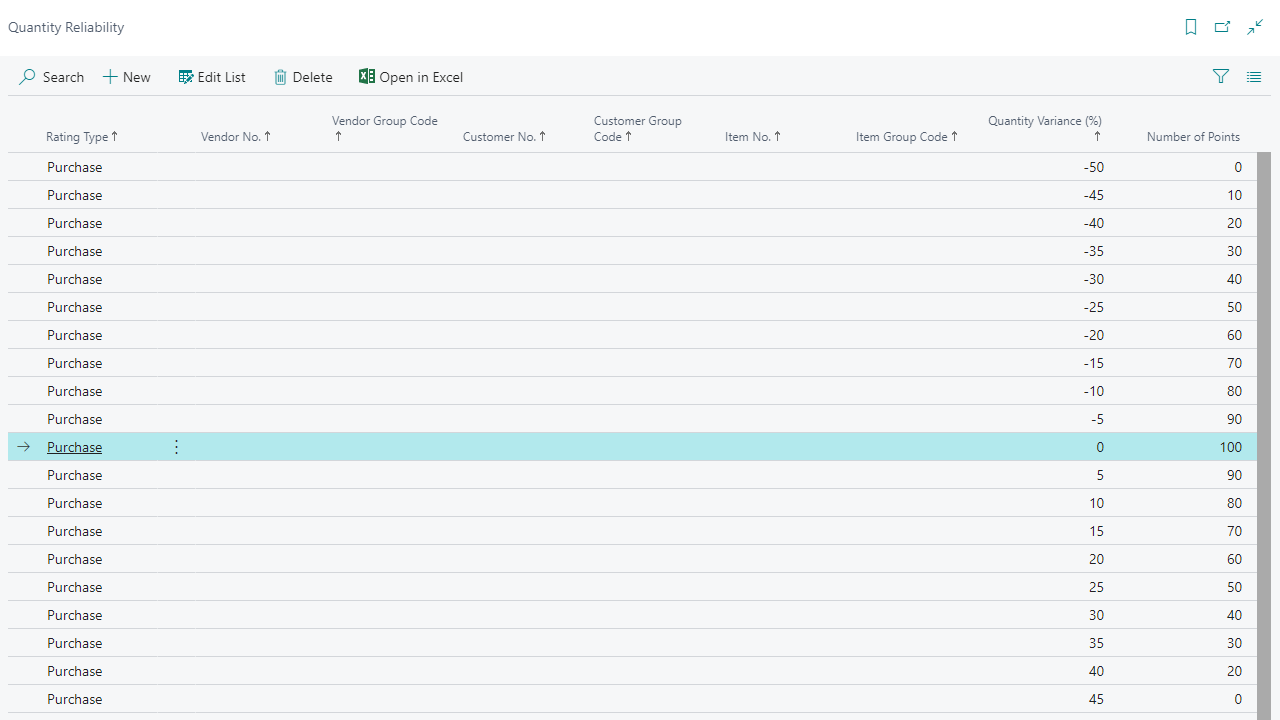The height and width of the screenshot is (720, 1280).
Task: Open row options menu for selected Purchase row
Action: pyautogui.click(x=177, y=447)
